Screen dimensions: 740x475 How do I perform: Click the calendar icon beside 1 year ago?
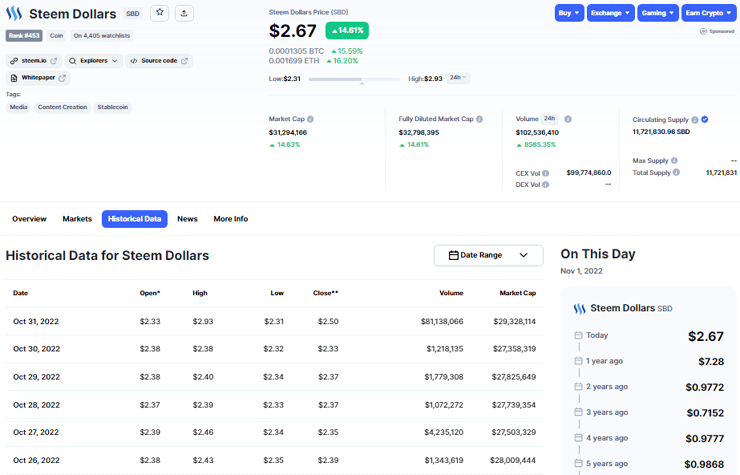click(x=578, y=361)
